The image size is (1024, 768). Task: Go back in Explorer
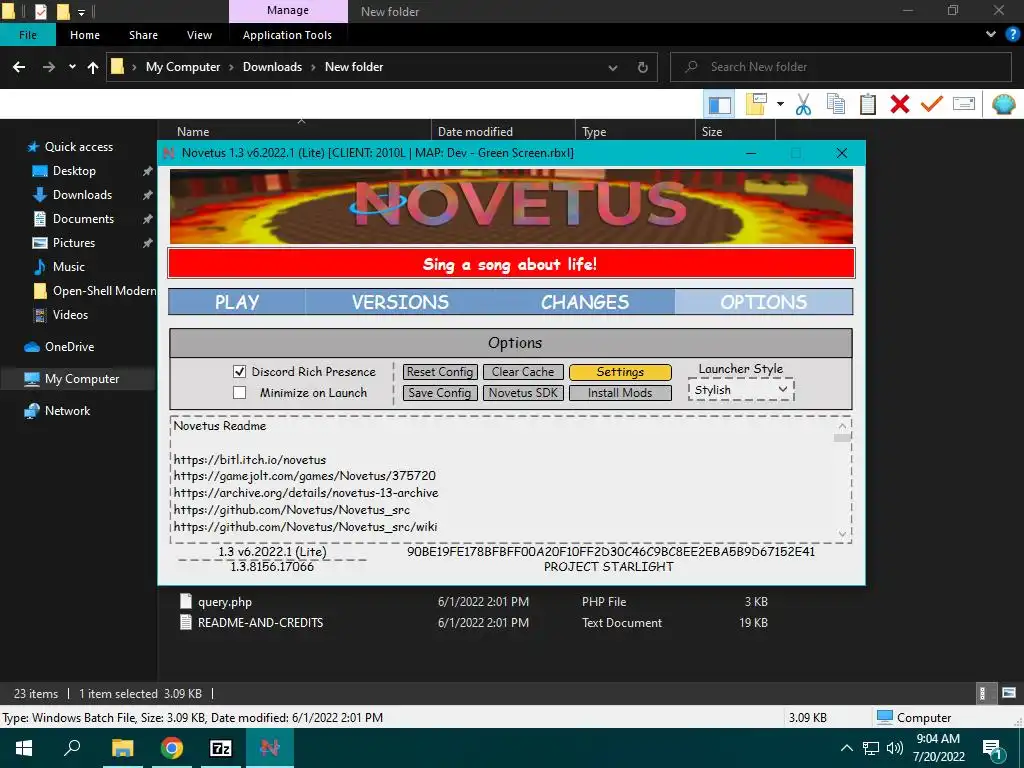coord(19,67)
